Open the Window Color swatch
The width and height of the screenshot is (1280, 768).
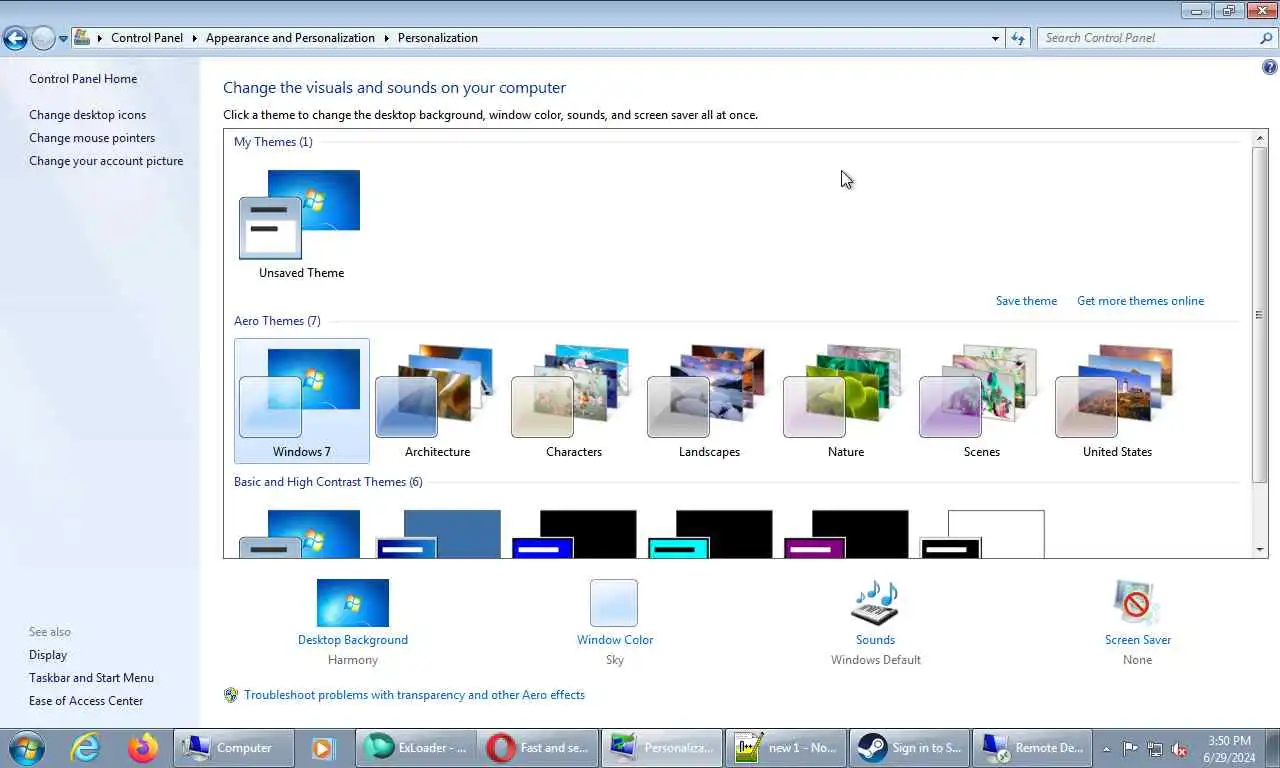click(x=614, y=603)
